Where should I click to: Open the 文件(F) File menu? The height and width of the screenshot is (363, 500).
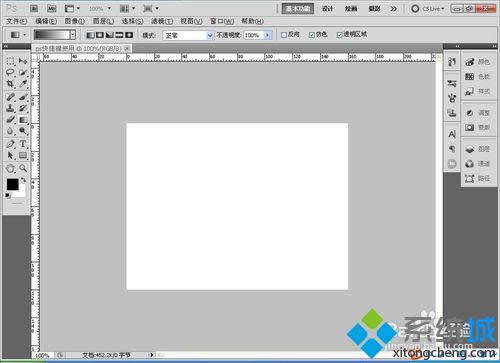[16, 21]
